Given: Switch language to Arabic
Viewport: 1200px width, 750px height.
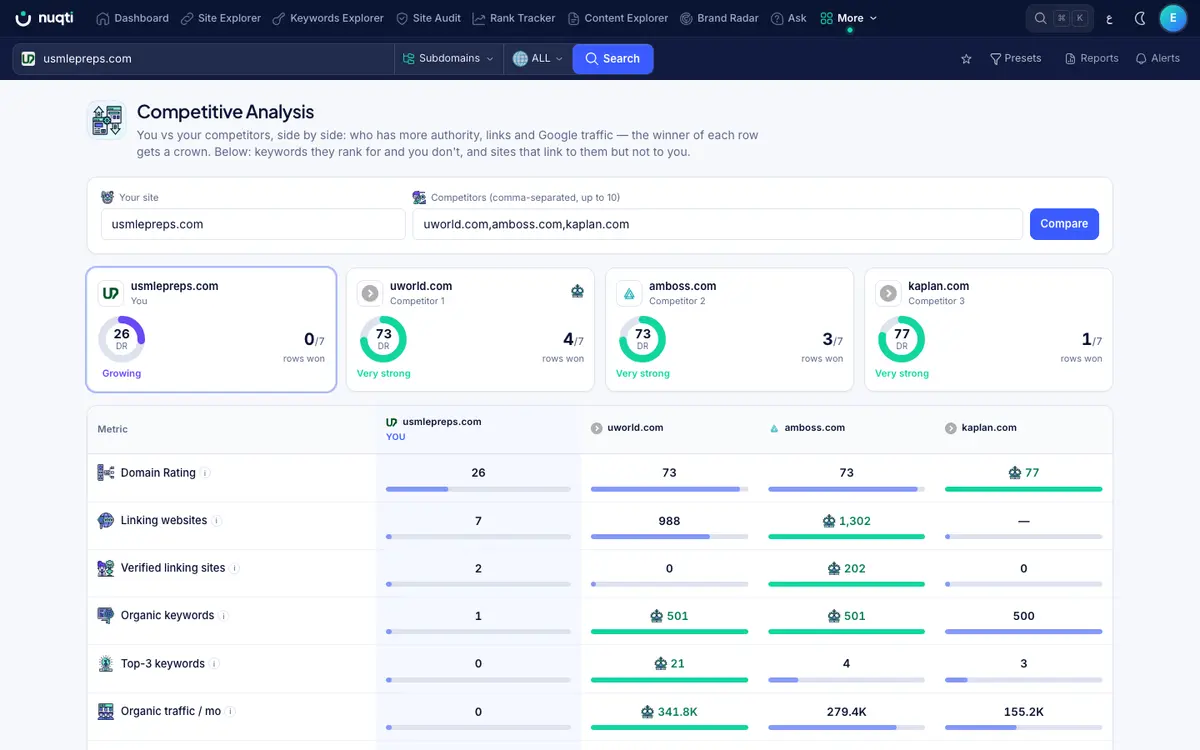Looking at the screenshot, I should click(1108, 18).
